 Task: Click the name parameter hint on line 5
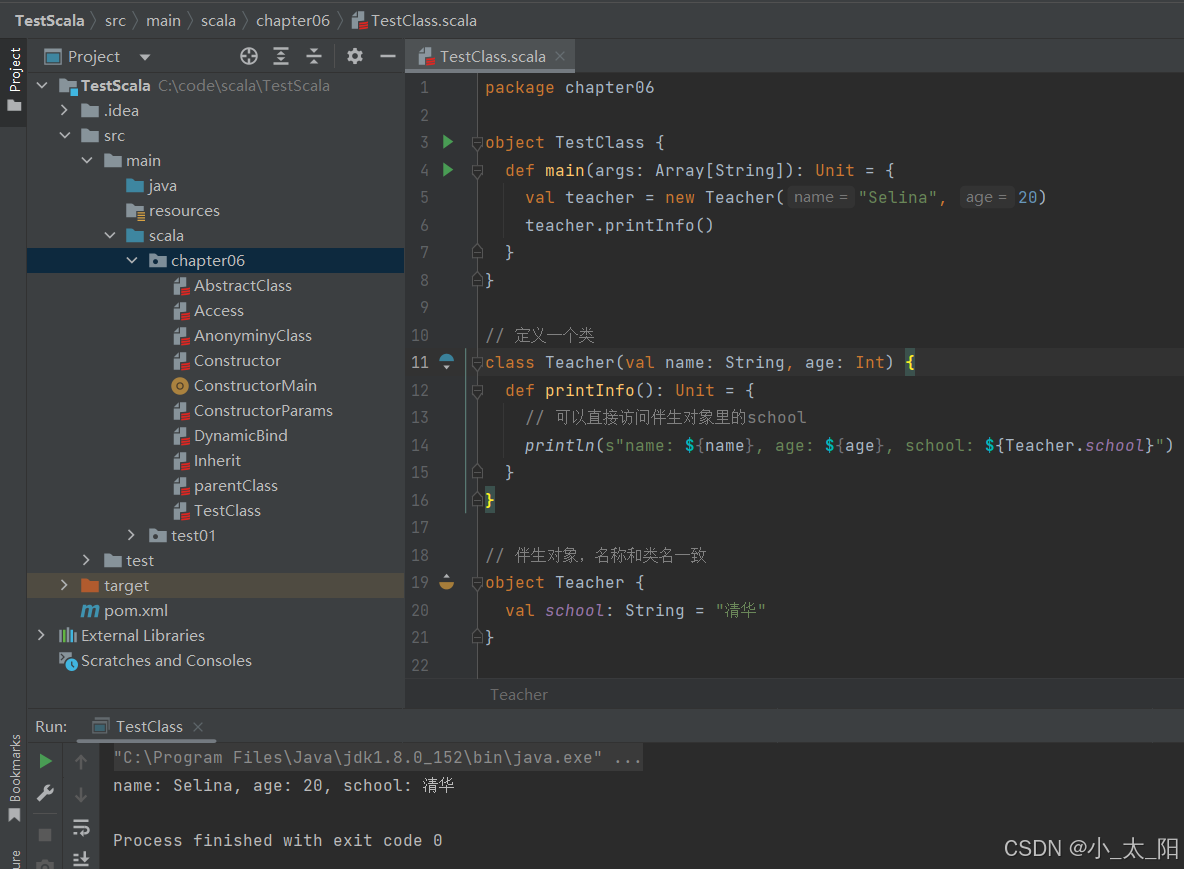[x=821, y=197]
